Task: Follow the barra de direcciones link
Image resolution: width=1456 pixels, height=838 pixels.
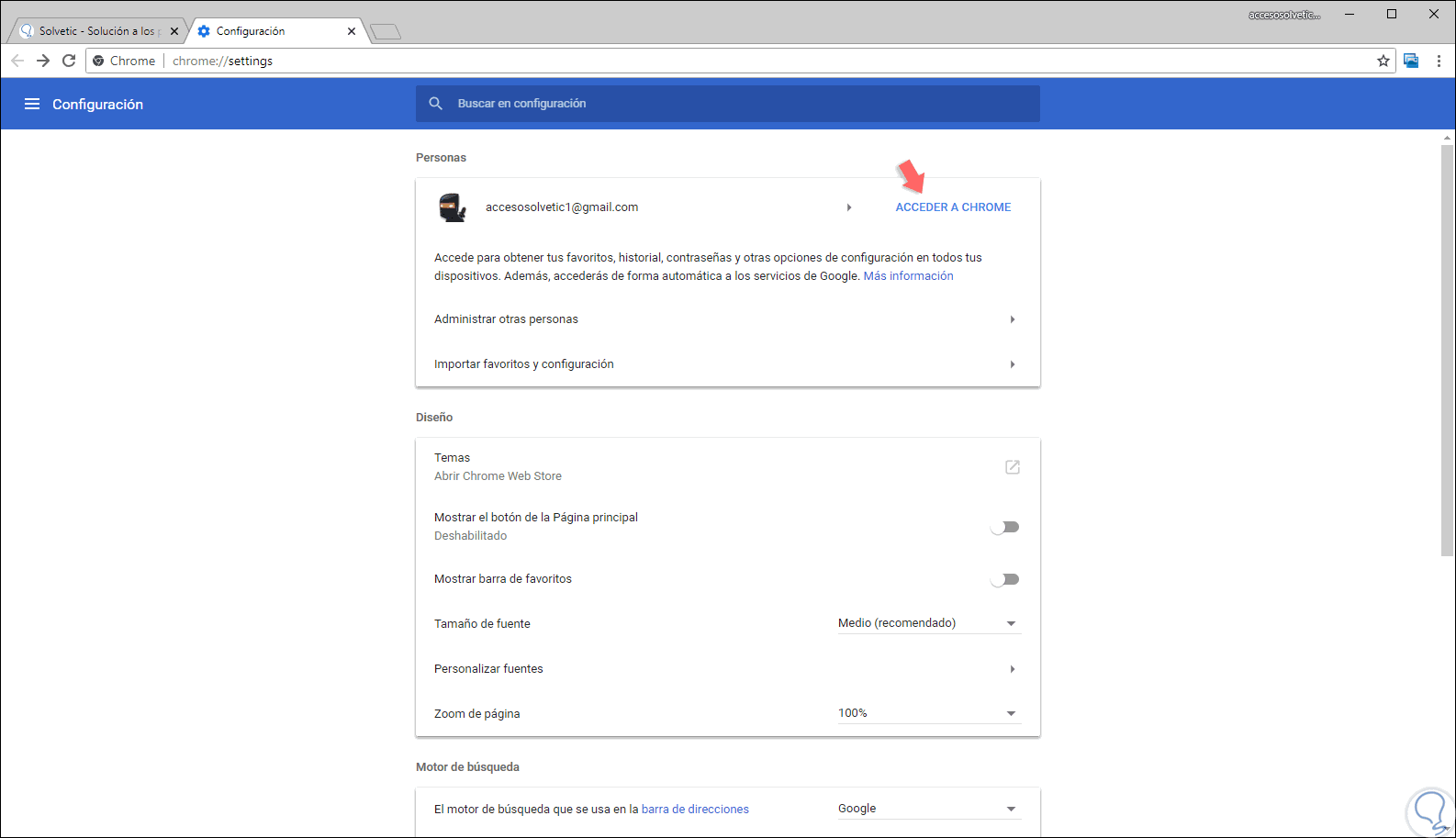Action: click(x=695, y=810)
